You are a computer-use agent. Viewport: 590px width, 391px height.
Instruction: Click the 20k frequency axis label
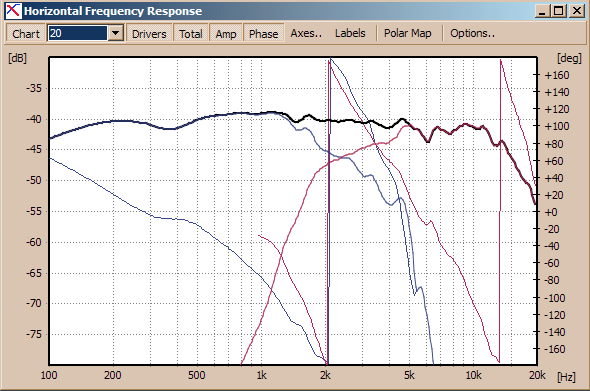click(537, 375)
